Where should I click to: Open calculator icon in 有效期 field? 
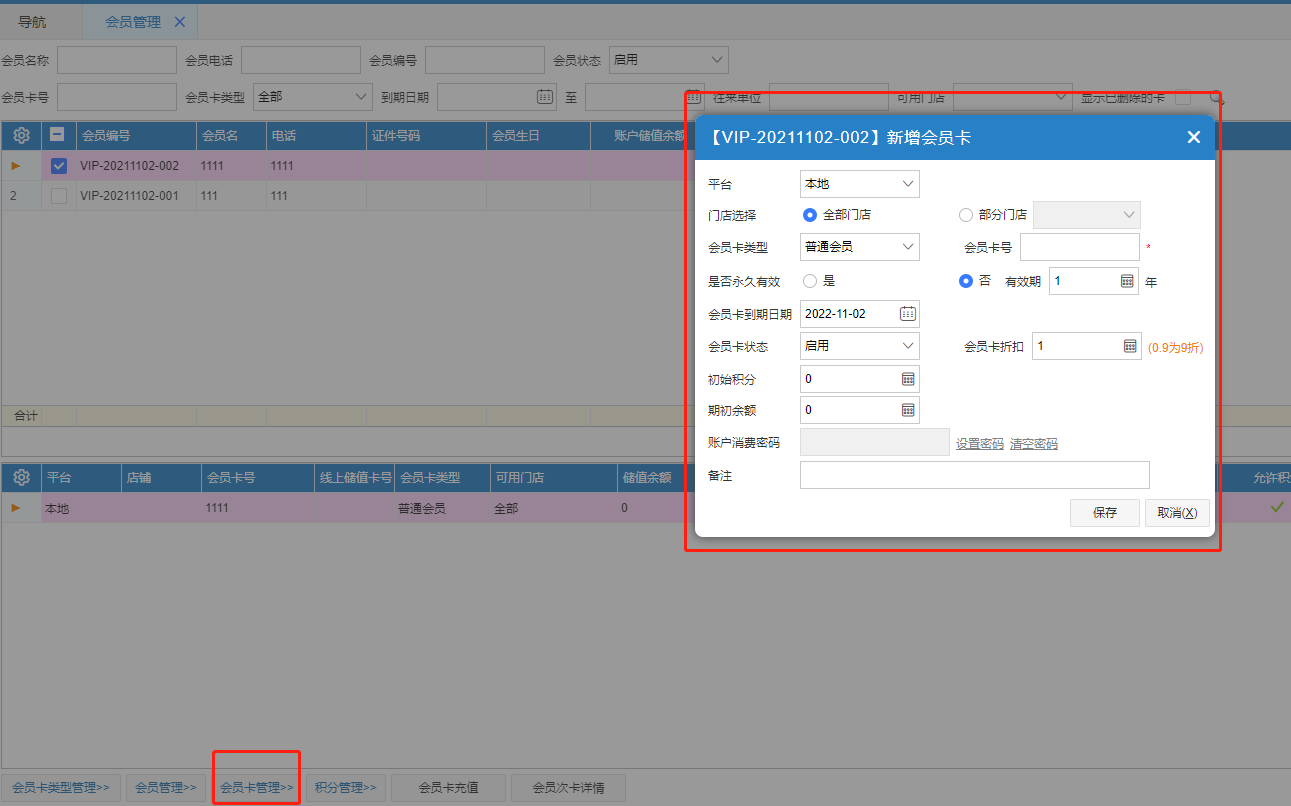coord(1127,281)
